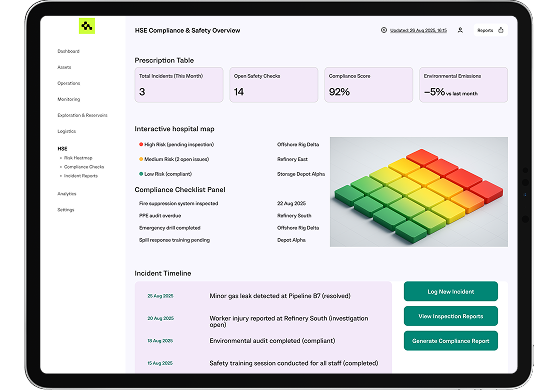Image resolution: width=560 pixels, height=391 pixels.
Task: Click the Log New Incident button
Action: click(451, 291)
